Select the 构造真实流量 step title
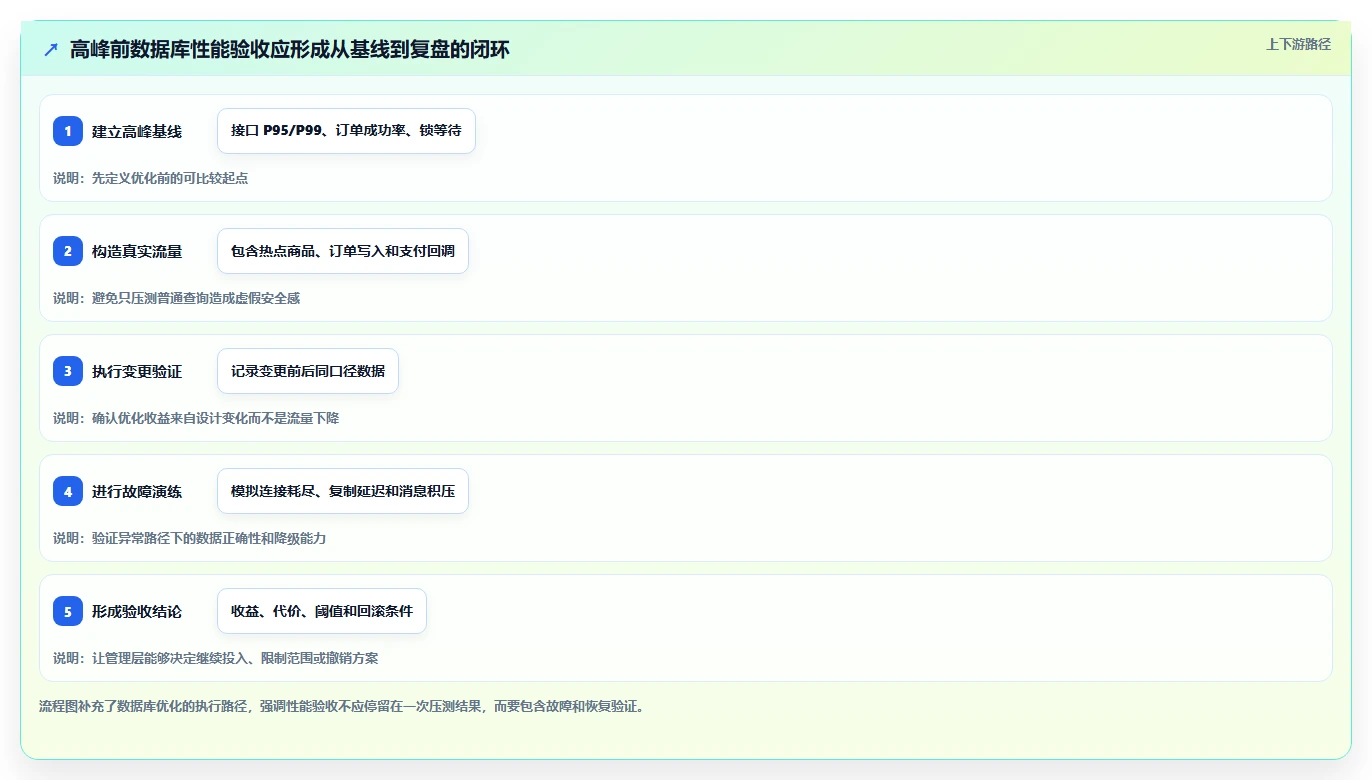 point(137,251)
